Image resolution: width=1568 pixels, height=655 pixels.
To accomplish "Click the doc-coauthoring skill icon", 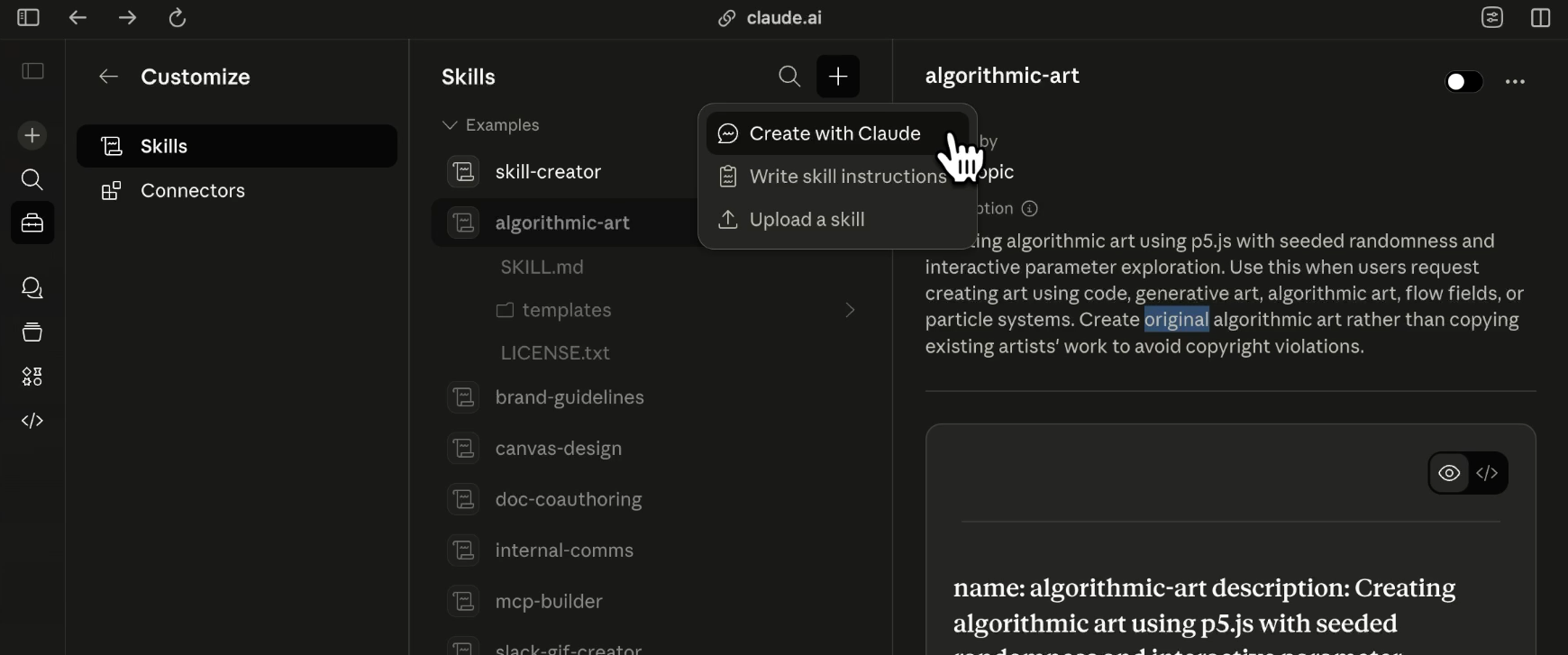I will (463, 500).
